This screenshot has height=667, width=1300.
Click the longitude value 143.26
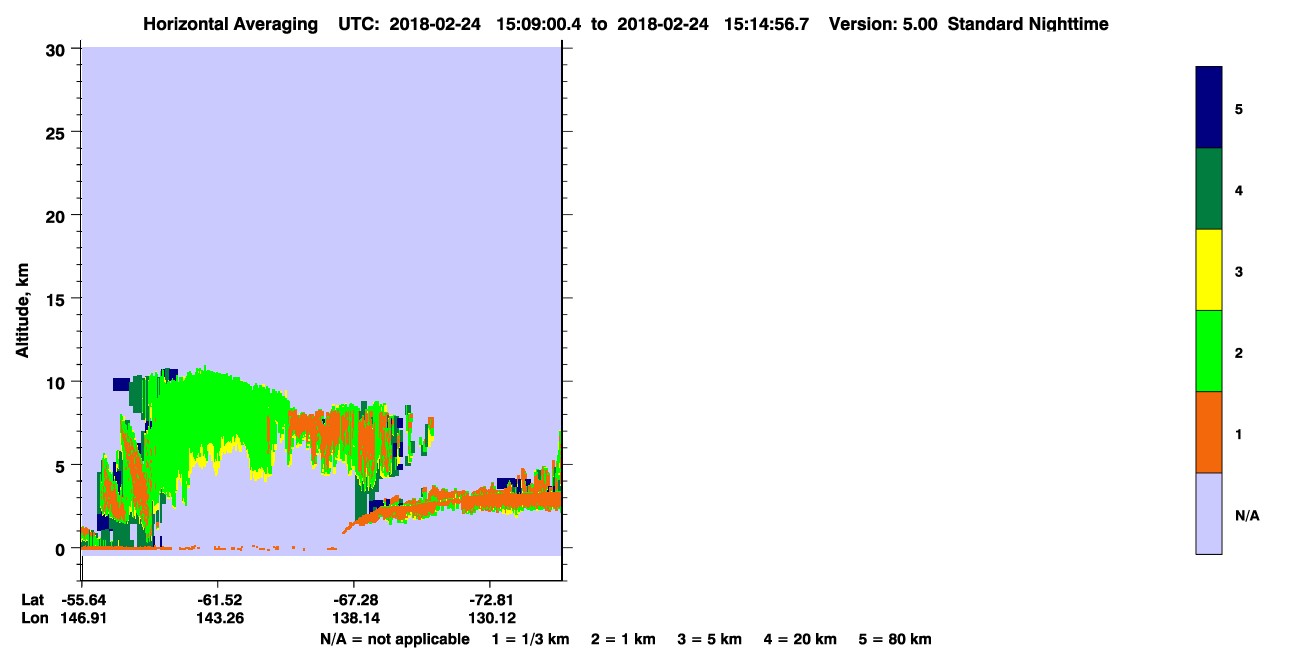coord(218,617)
